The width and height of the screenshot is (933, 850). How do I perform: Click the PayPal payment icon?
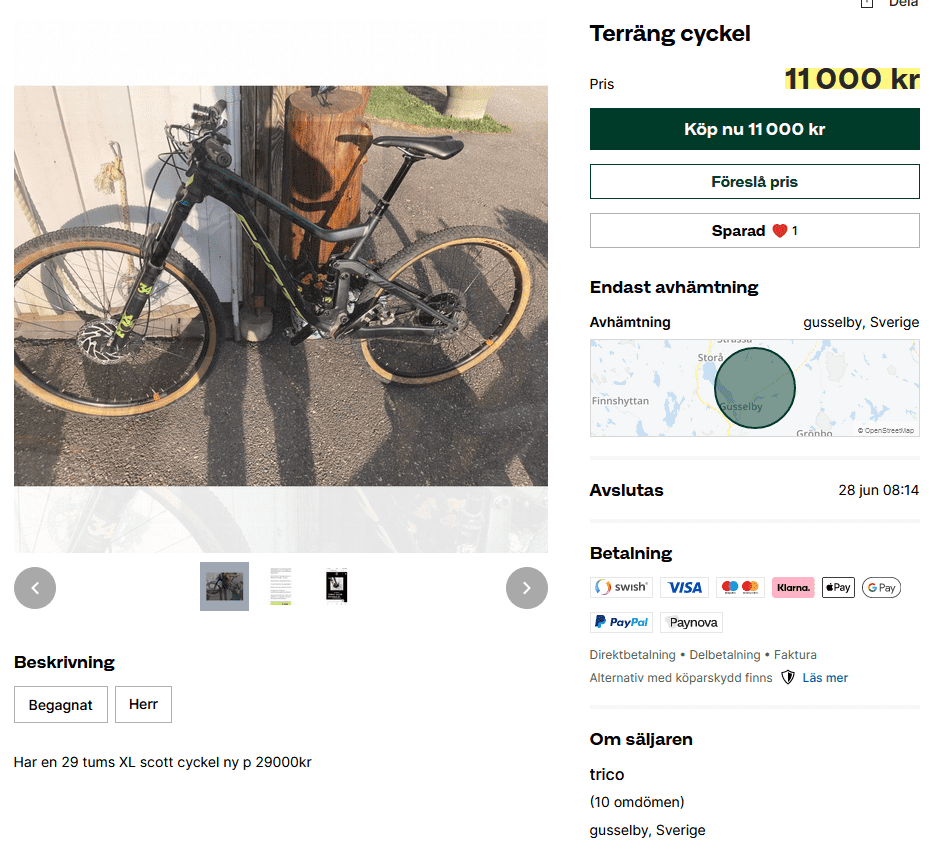click(x=621, y=622)
